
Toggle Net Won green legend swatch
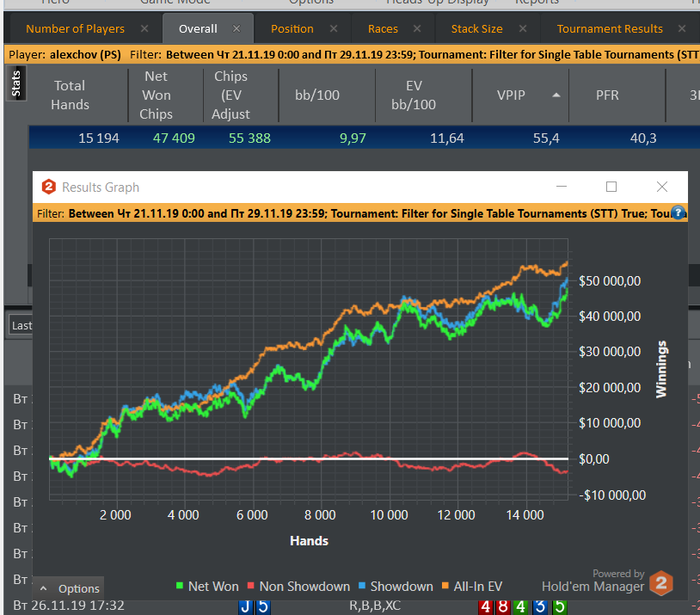pos(179,586)
